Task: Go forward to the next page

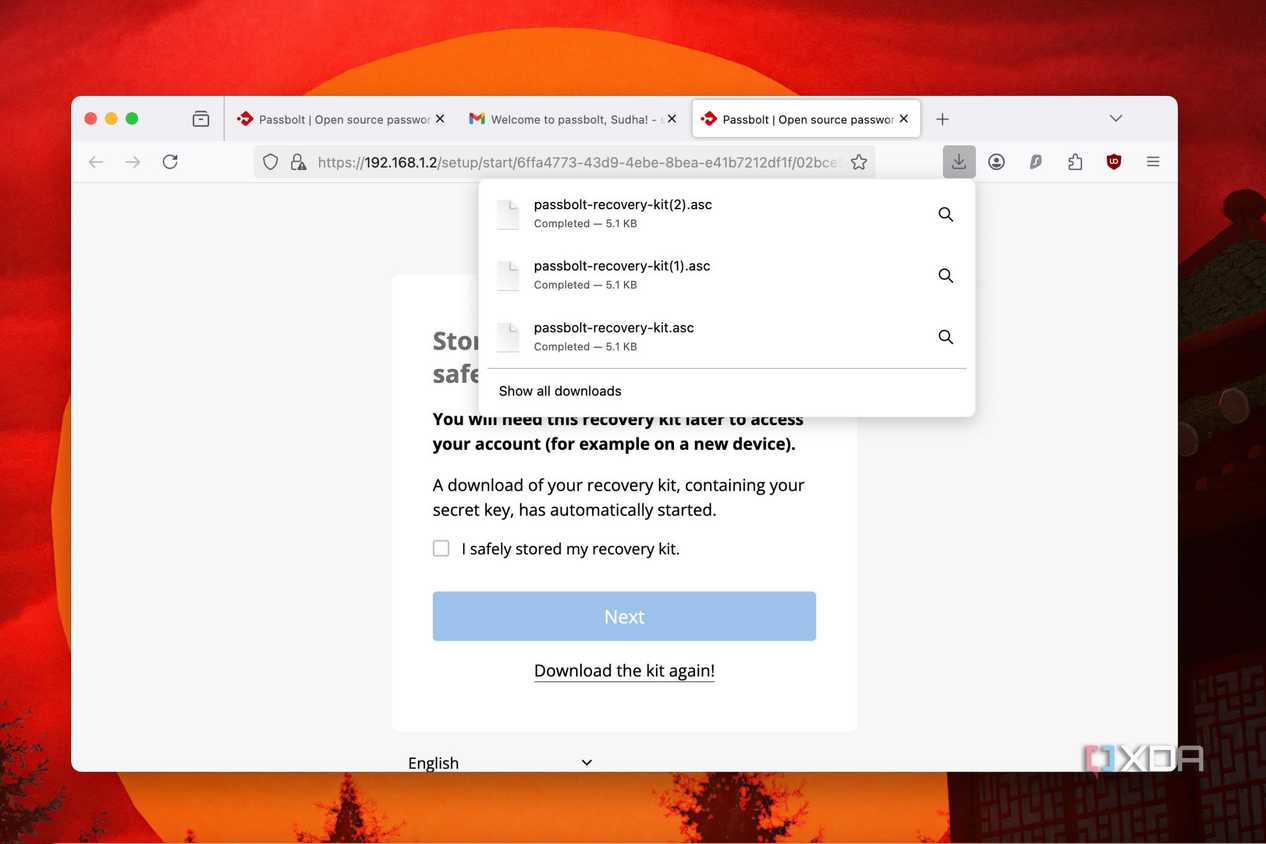Action: [133, 162]
